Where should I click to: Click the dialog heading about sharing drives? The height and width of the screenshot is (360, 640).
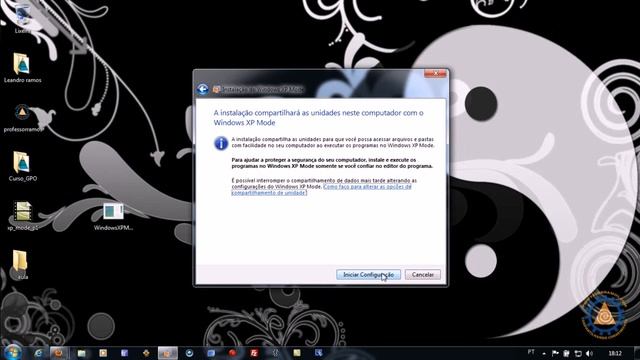click(x=318, y=118)
